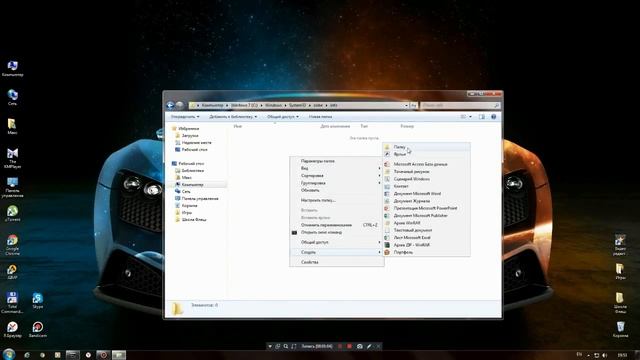The height and width of the screenshot is (360, 640).
Task: Choose Обновить in context menu
Action: coord(336,190)
